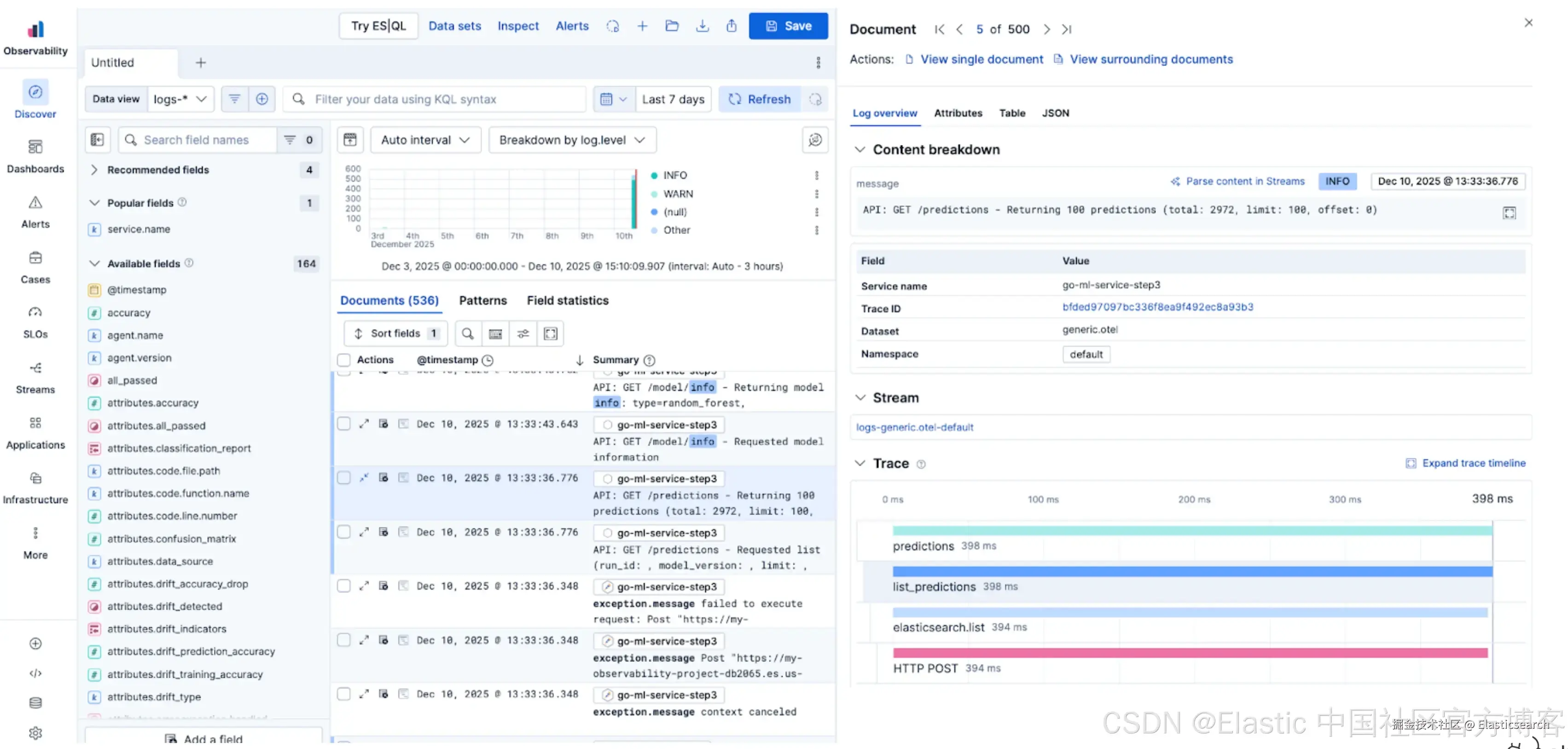Viewport: 1568px width, 749px height.
Task: Click the download icon in the top toolbar
Action: [x=702, y=26]
